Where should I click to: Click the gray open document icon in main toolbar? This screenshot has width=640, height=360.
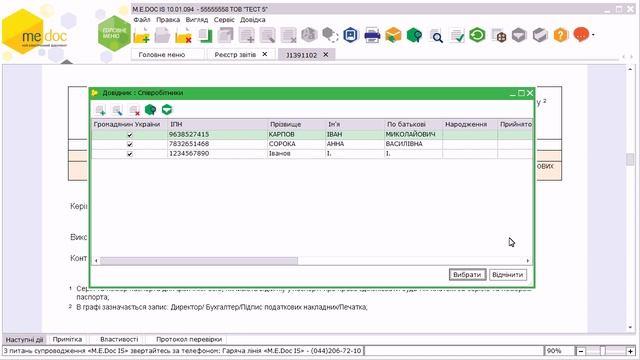162,36
